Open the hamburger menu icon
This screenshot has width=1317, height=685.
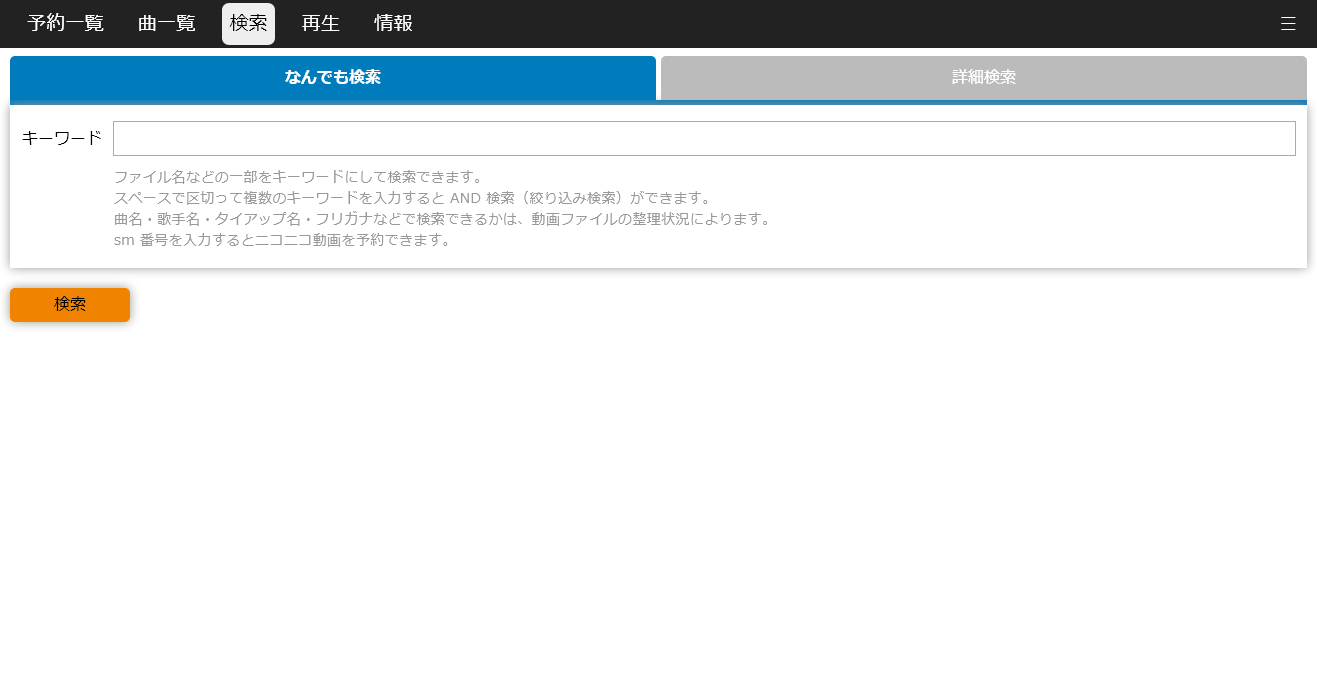pyautogui.click(x=1288, y=24)
